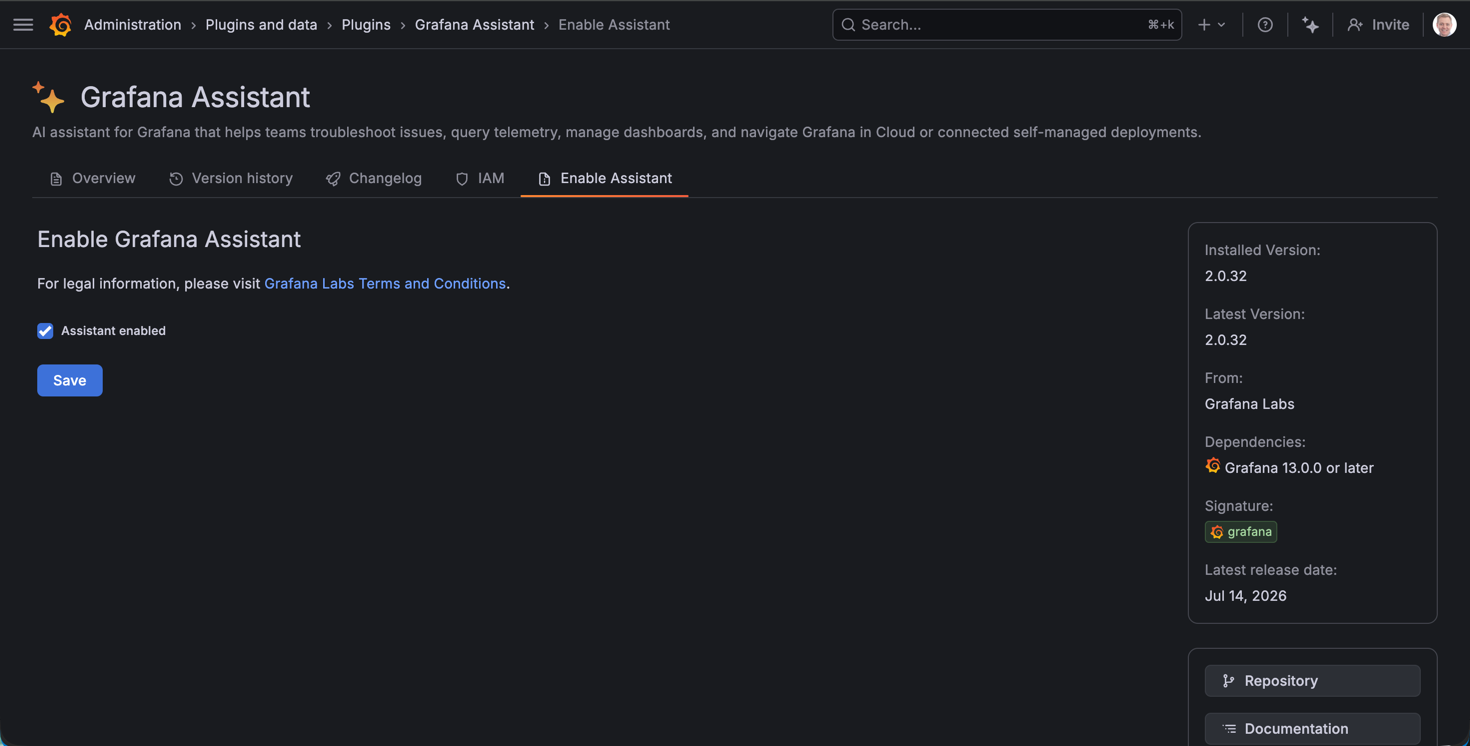Open Grafana Labs Terms and Conditions link
This screenshot has height=746, width=1470.
[385, 284]
